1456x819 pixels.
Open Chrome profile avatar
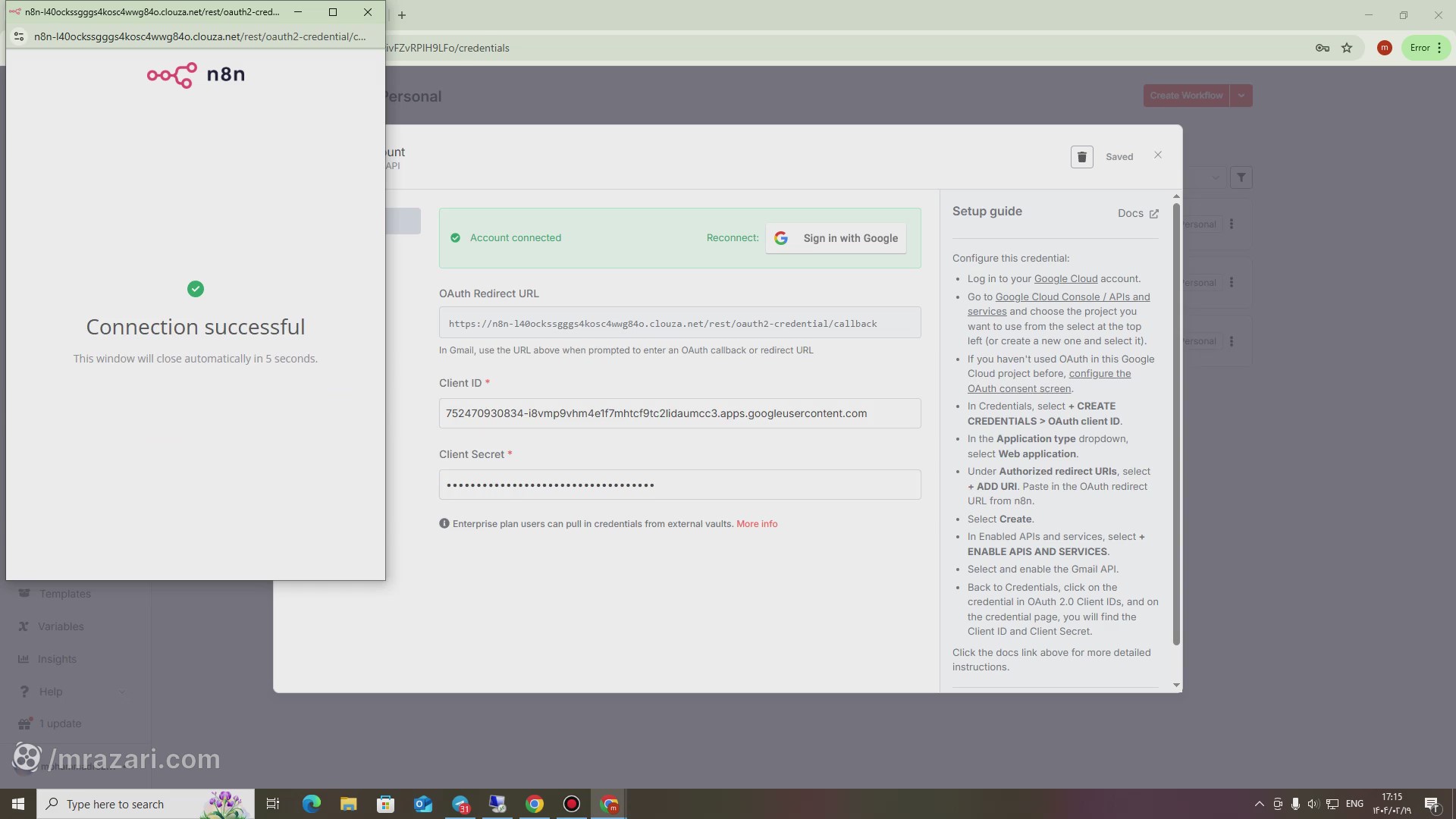(1384, 48)
